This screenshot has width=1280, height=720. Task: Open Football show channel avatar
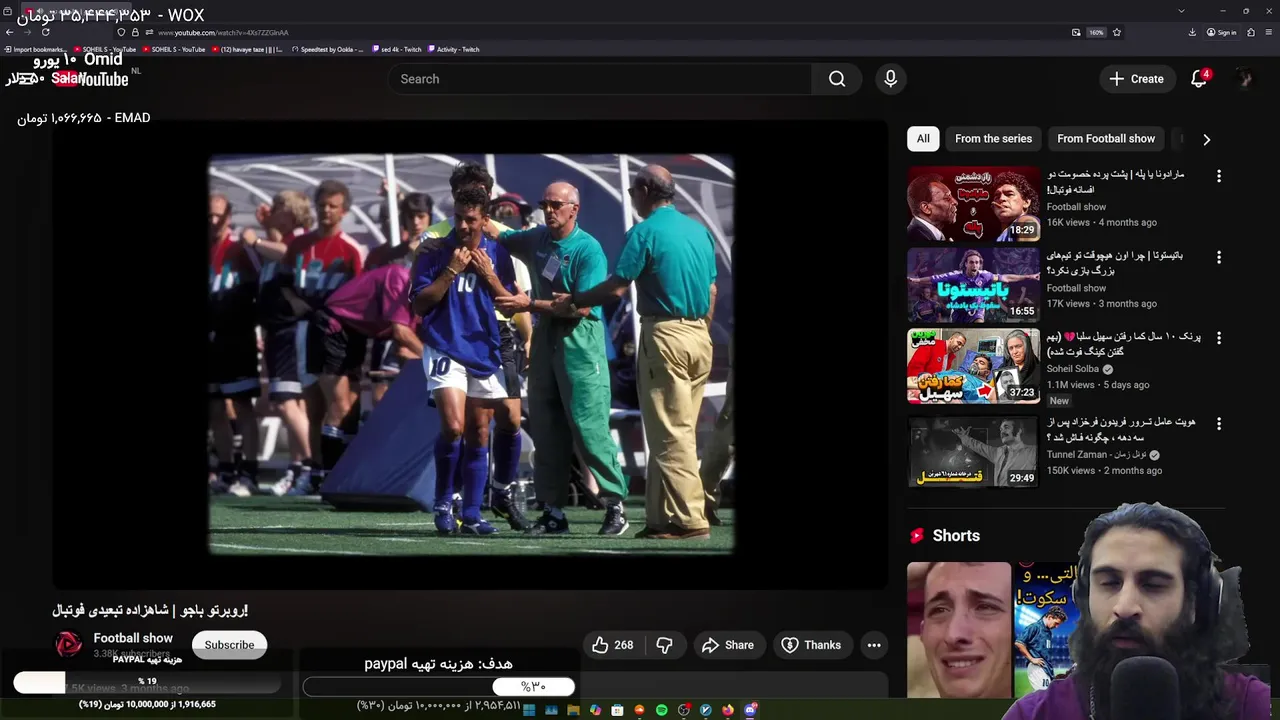(x=69, y=645)
